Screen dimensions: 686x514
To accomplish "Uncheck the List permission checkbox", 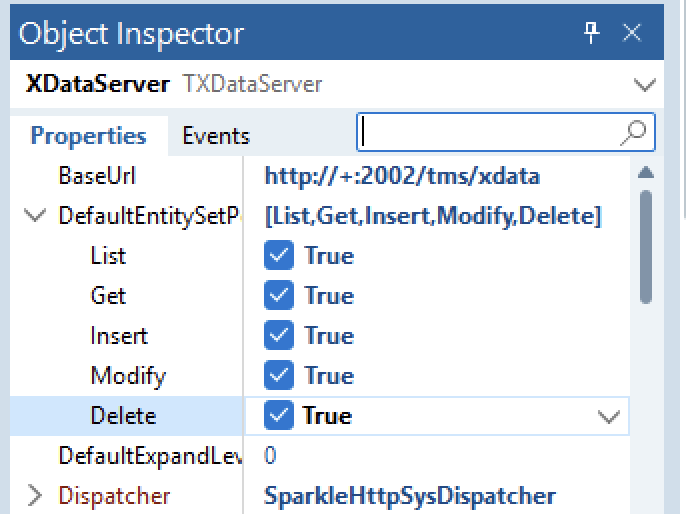I will point(279,255).
